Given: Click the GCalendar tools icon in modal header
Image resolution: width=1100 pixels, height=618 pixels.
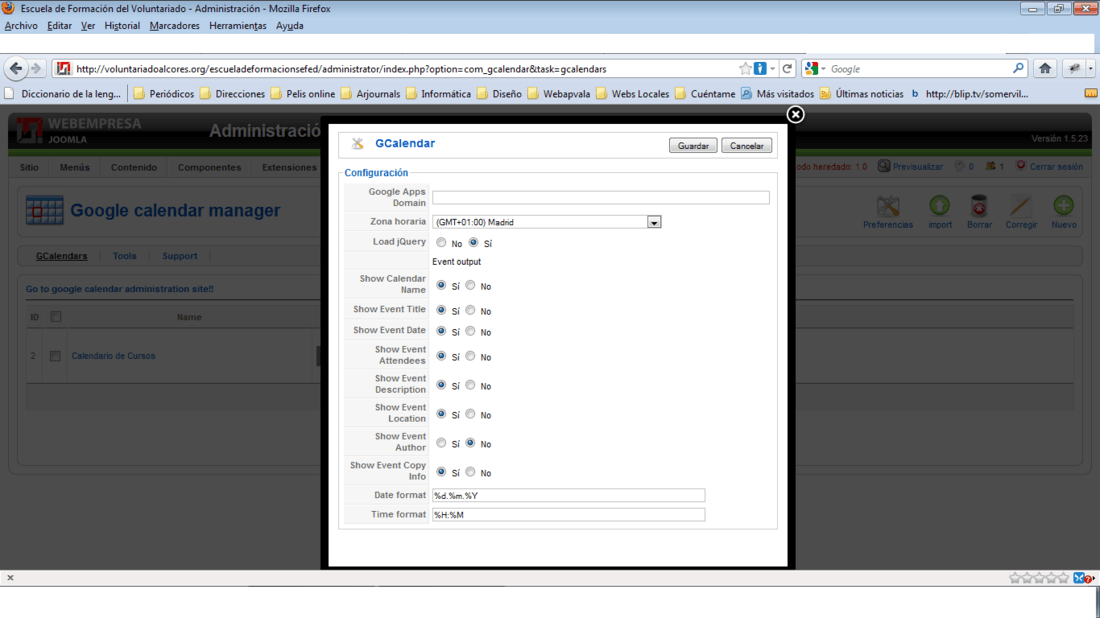Looking at the screenshot, I should coord(358,144).
